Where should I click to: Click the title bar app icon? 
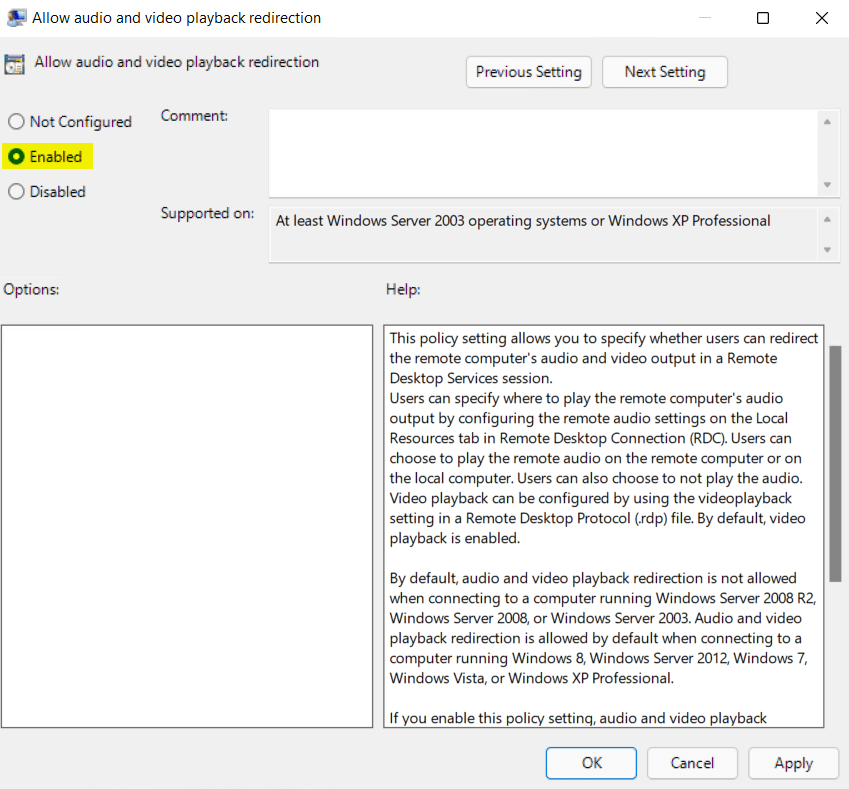click(x=16, y=18)
